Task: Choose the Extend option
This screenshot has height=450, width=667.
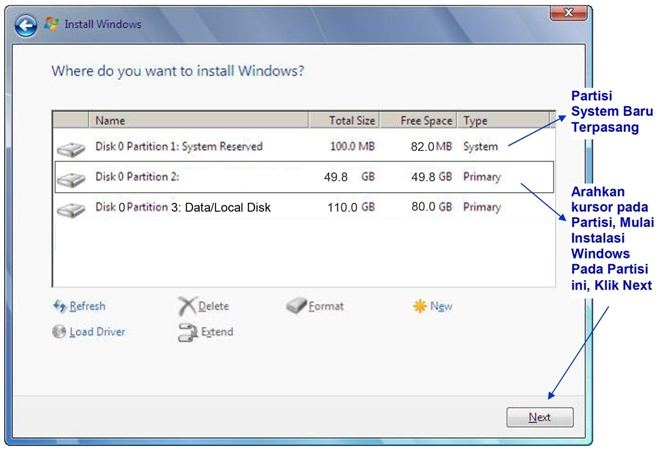Action: 217,332
